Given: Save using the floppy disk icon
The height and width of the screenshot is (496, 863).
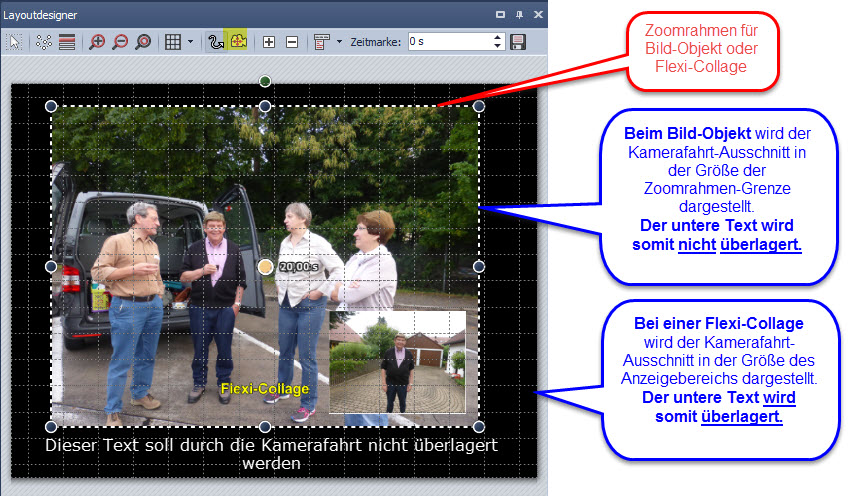Looking at the screenshot, I should (518, 42).
